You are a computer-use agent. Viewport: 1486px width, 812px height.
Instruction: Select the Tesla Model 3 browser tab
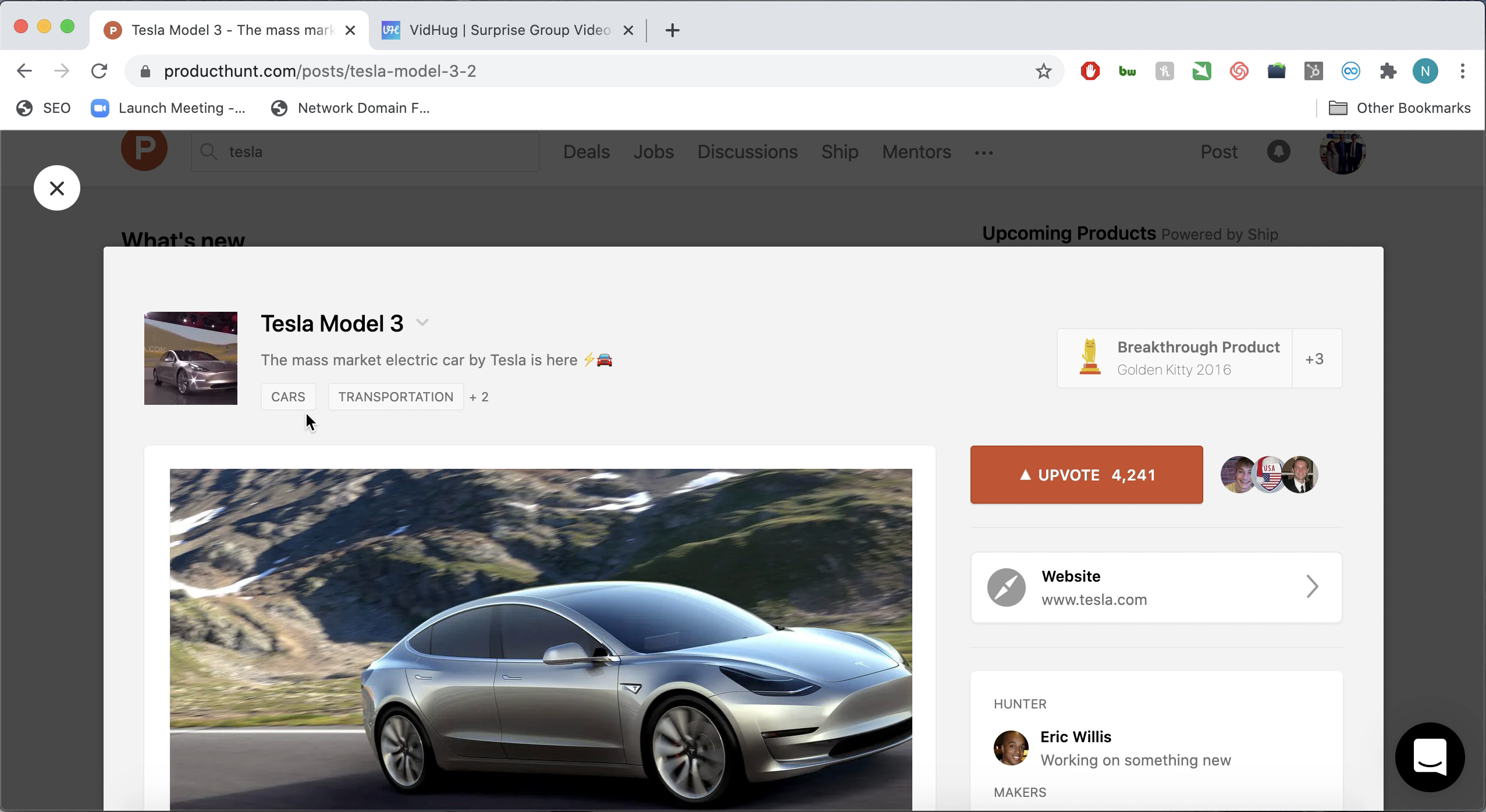click(x=229, y=30)
